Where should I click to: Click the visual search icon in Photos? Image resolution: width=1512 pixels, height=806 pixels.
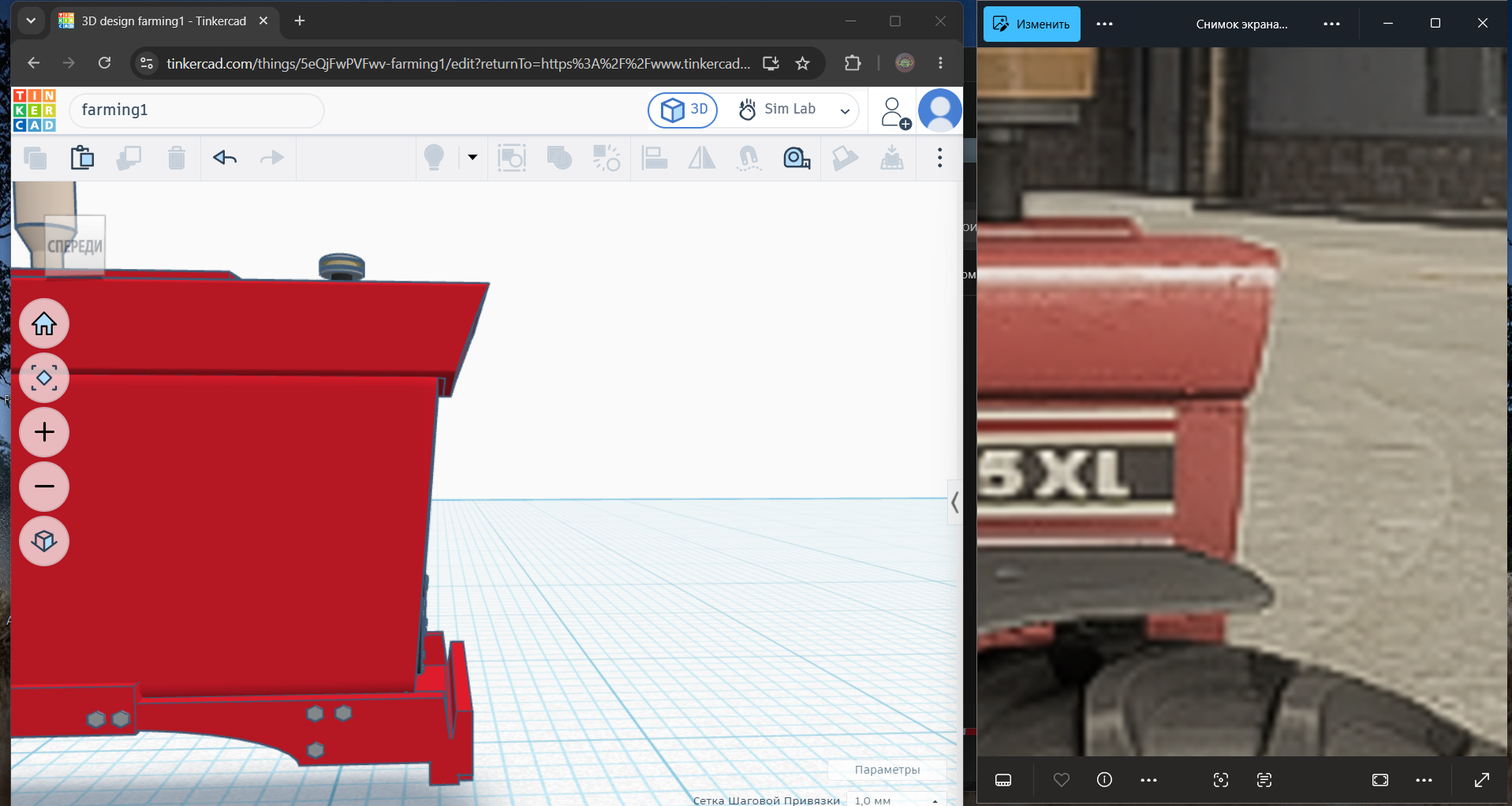(x=1221, y=780)
